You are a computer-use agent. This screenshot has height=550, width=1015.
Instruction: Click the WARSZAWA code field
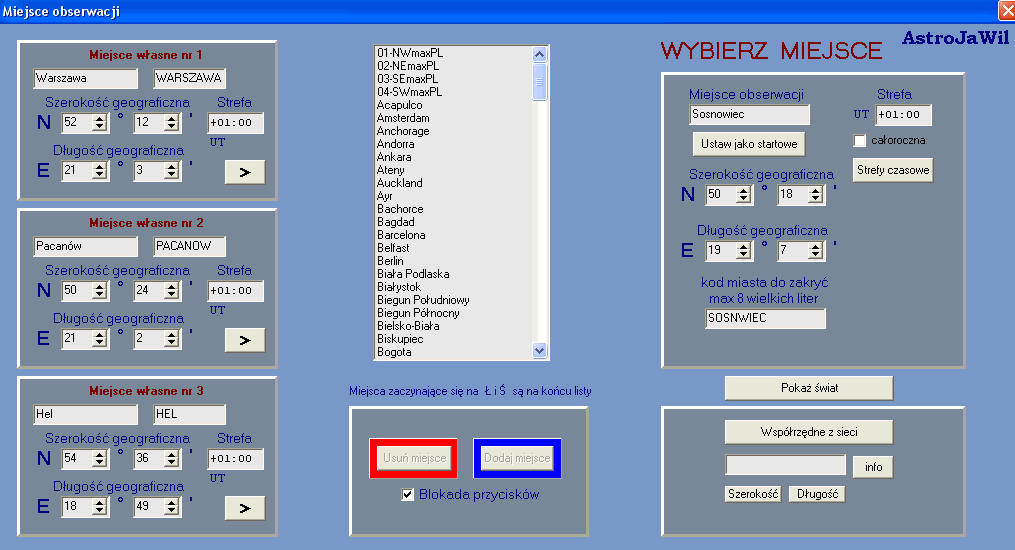click(x=190, y=78)
